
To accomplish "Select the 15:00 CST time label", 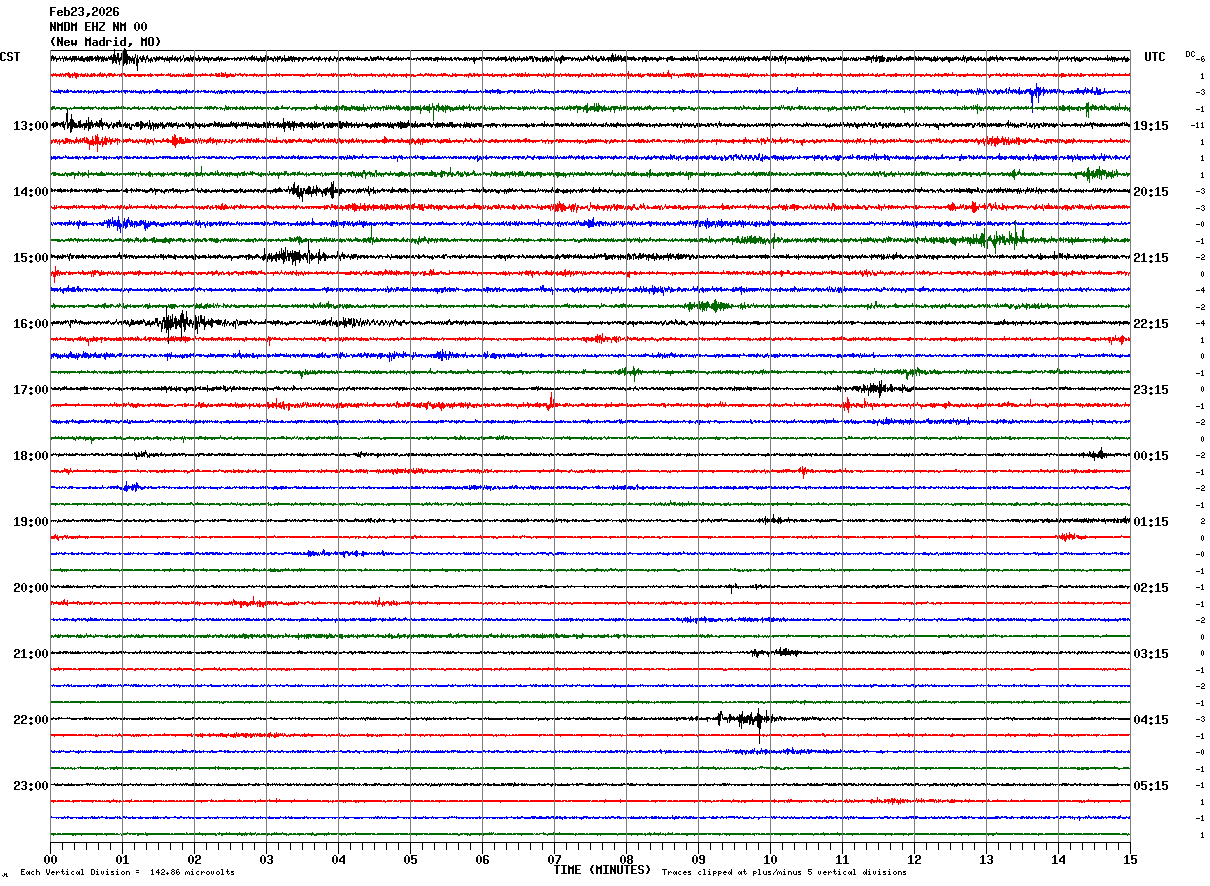I will 30,258.
